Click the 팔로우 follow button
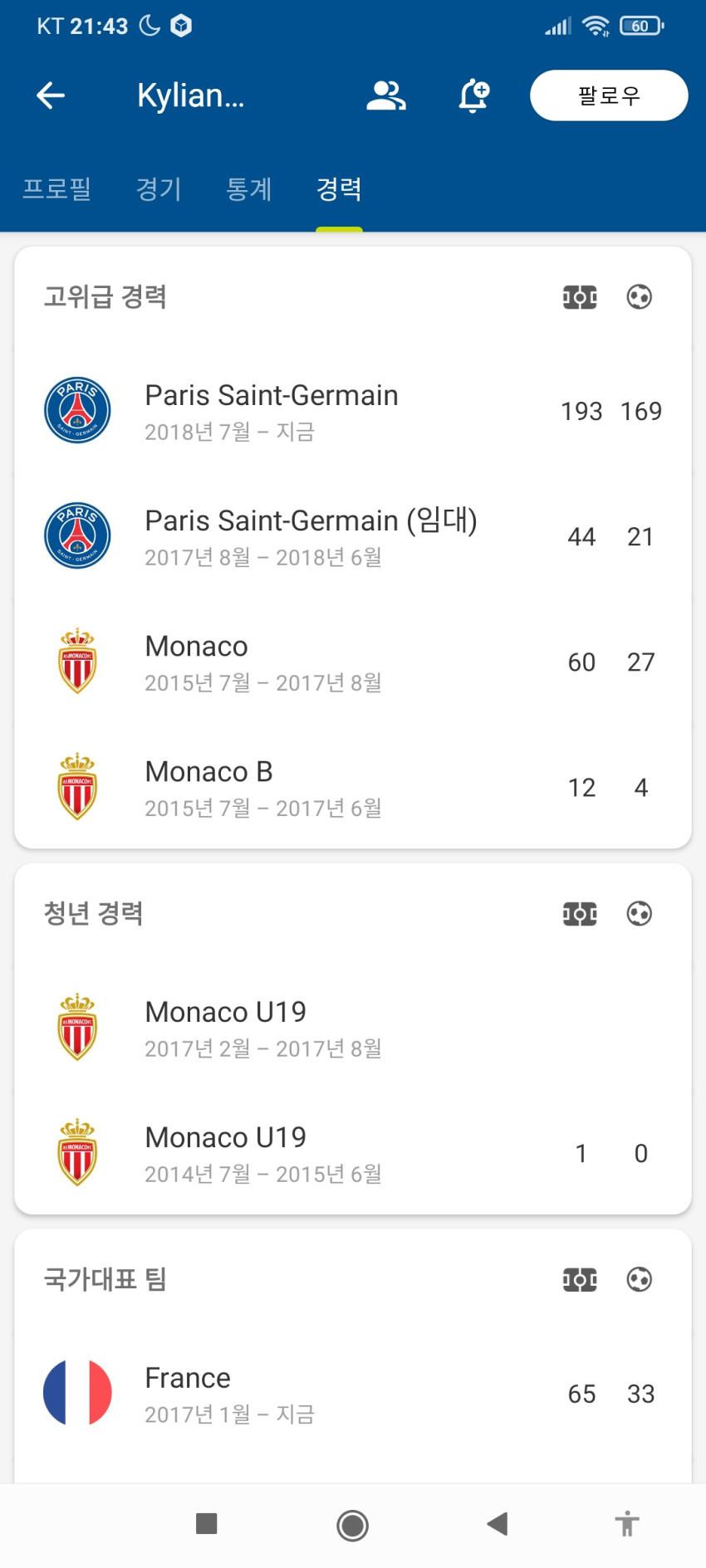This screenshot has height=1568, width=706. coord(609,95)
